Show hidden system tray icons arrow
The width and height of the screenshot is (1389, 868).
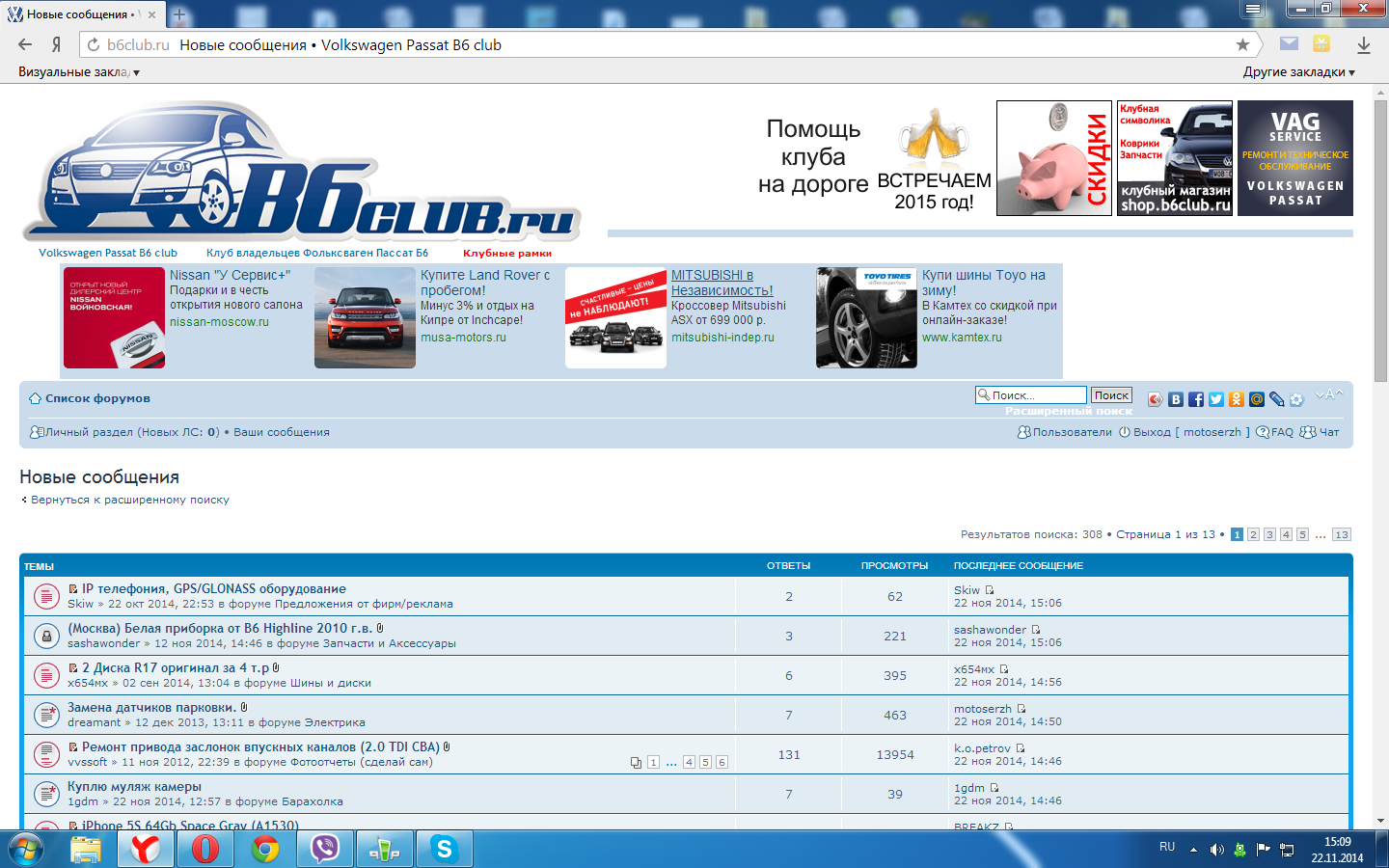pyautogui.click(x=1193, y=850)
